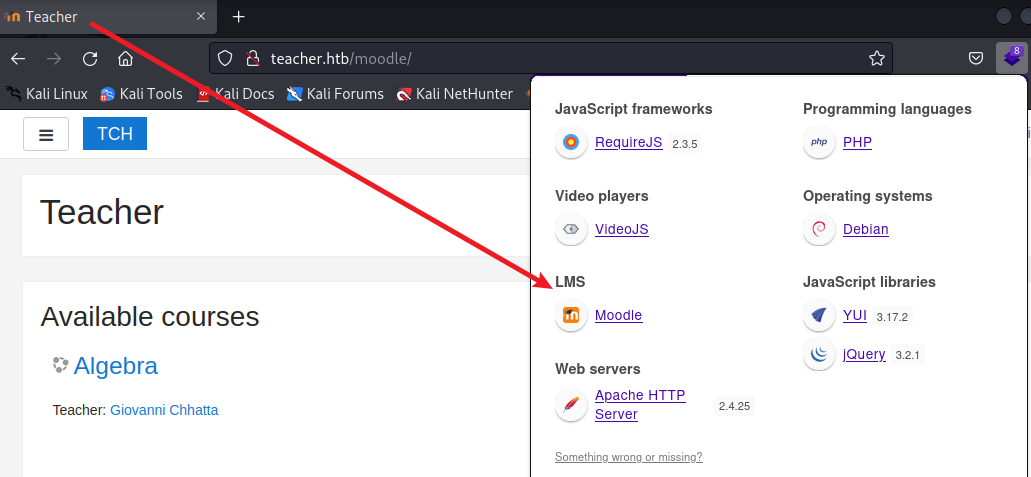The height and width of the screenshot is (477, 1031).
Task: Open the Kali Linux bookmark
Action: (47, 94)
